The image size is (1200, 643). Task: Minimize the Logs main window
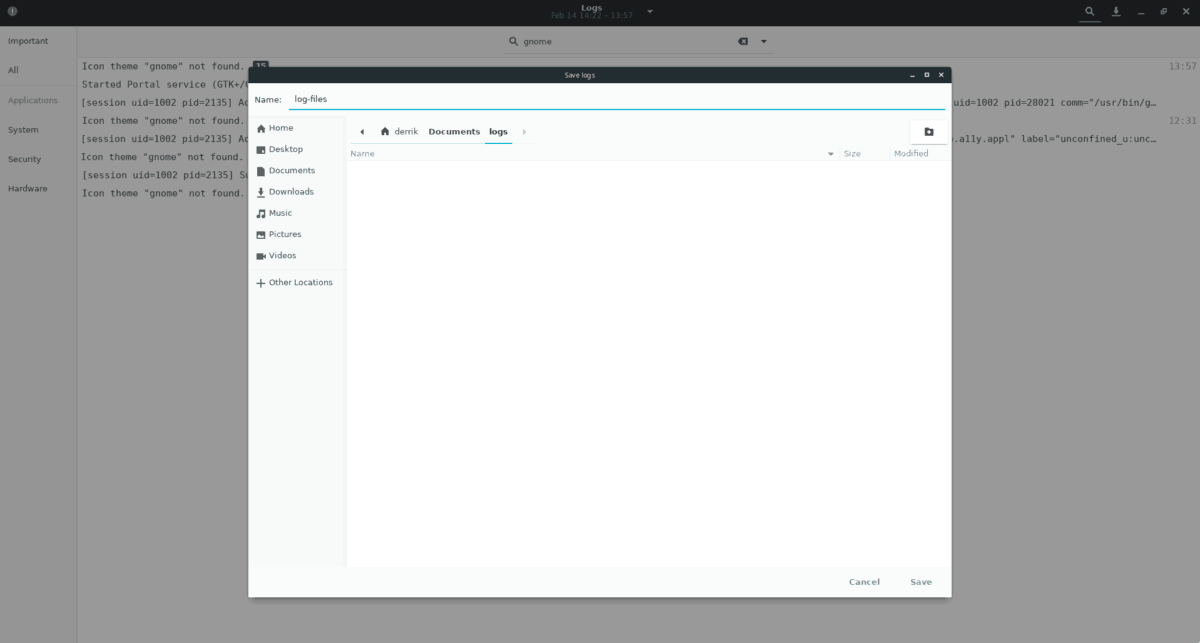click(x=1142, y=12)
